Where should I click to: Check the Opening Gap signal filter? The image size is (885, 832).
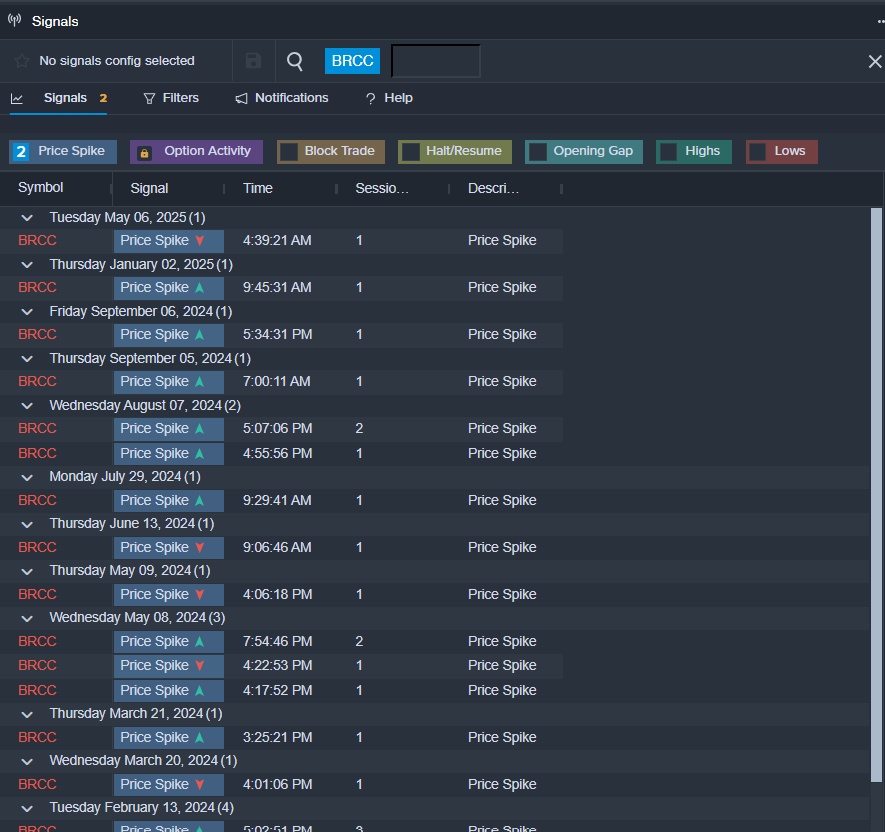(x=538, y=152)
